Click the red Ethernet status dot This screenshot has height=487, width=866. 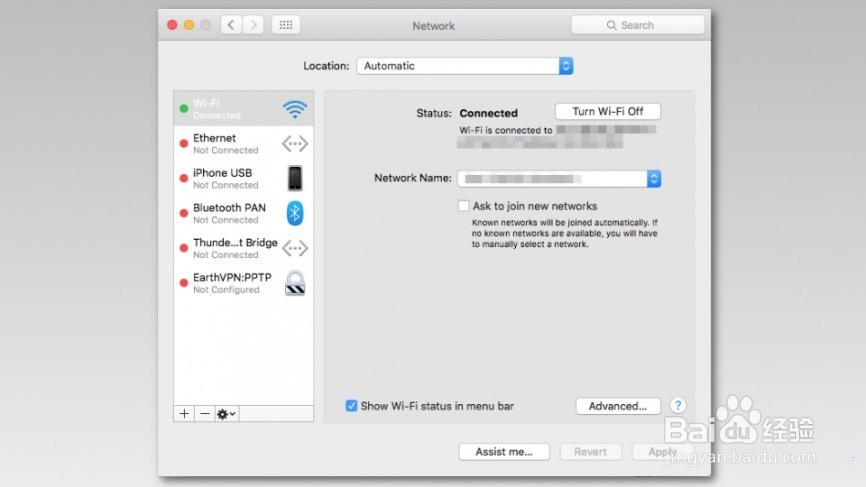pyautogui.click(x=184, y=144)
